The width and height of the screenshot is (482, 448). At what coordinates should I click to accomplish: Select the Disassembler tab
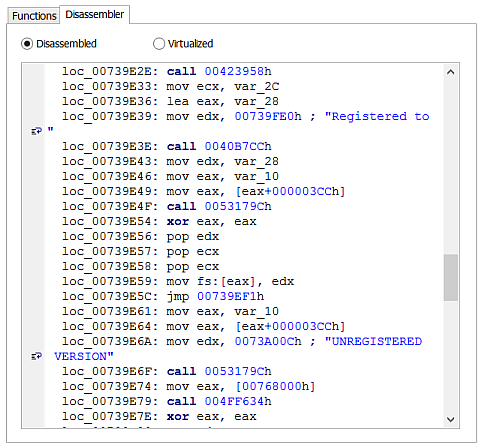tap(95, 14)
